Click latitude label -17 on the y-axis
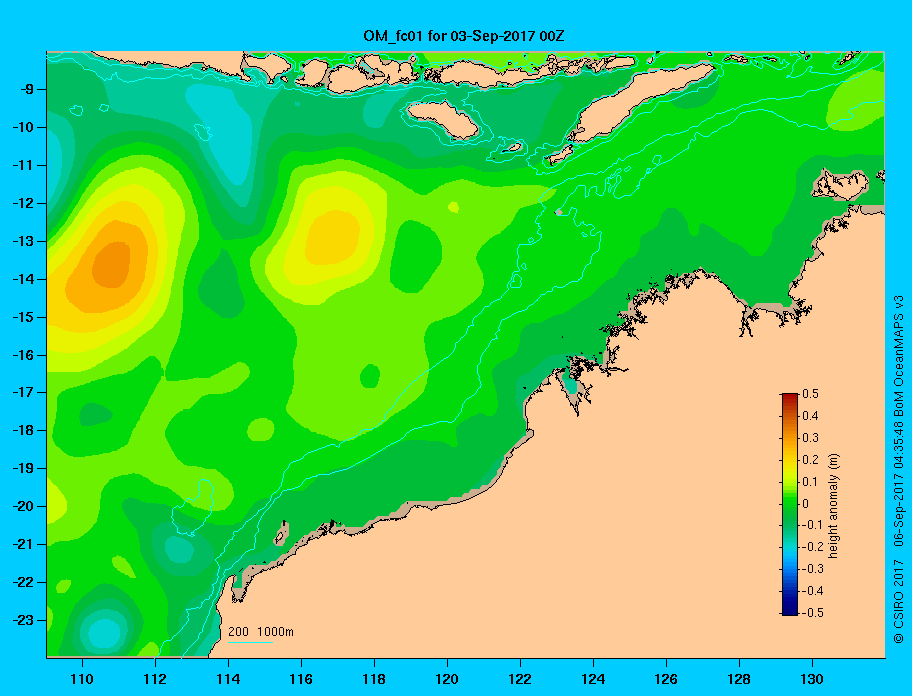The width and height of the screenshot is (912, 696). pos(23,392)
